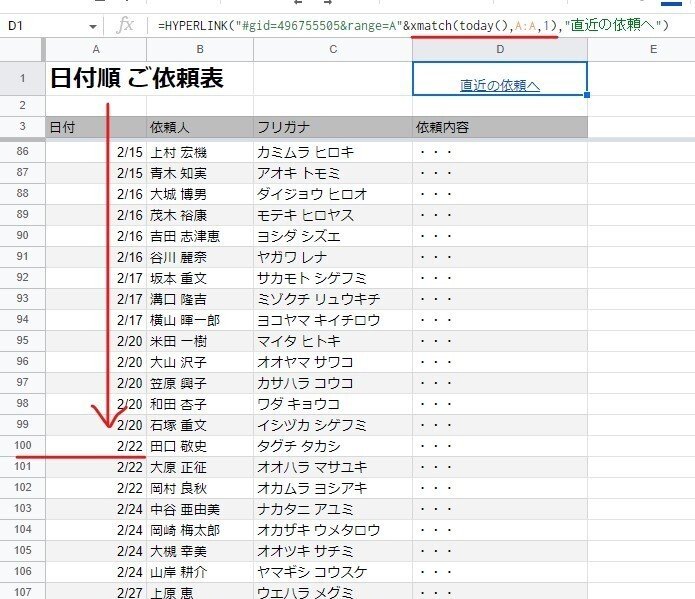
Task: Select row 3 header
Action: tap(22, 127)
